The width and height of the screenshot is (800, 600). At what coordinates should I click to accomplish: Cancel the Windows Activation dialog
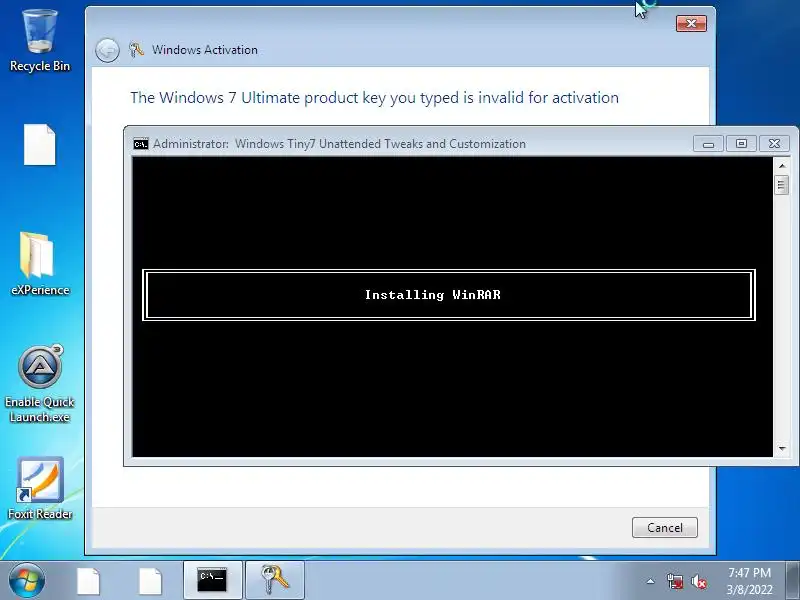coord(665,528)
